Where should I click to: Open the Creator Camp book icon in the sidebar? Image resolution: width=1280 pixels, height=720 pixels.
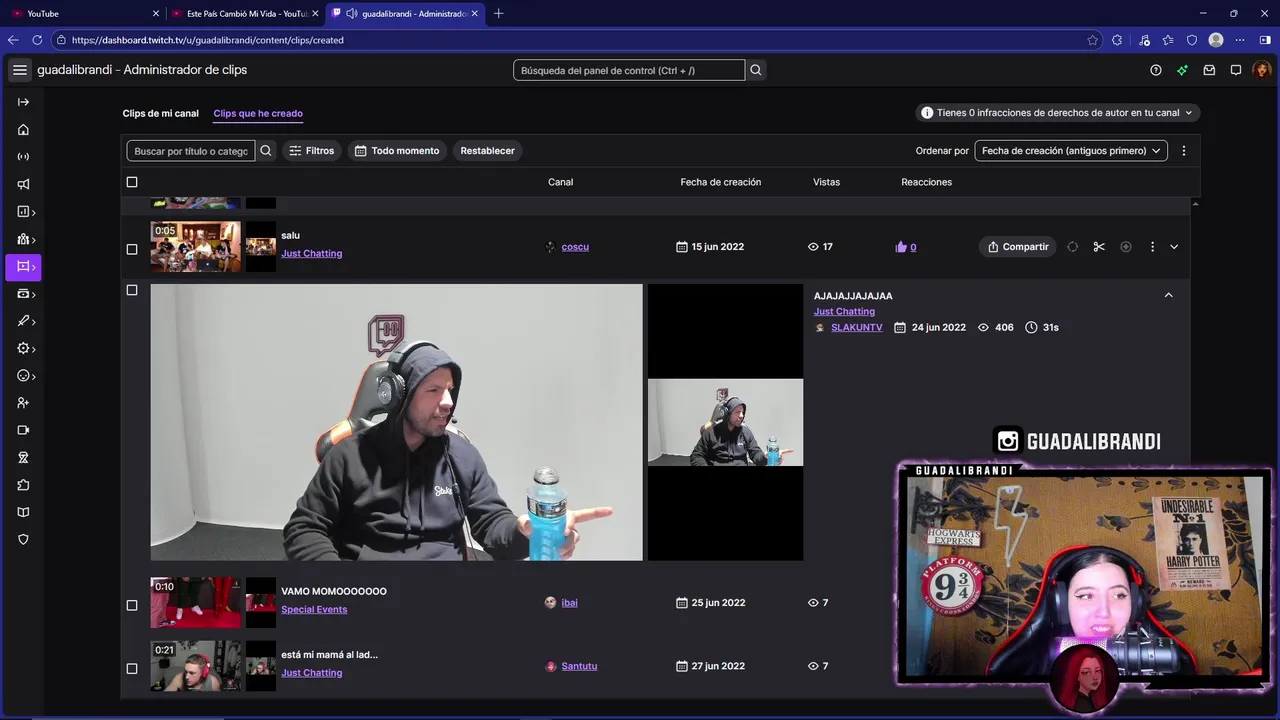pos(23,512)
